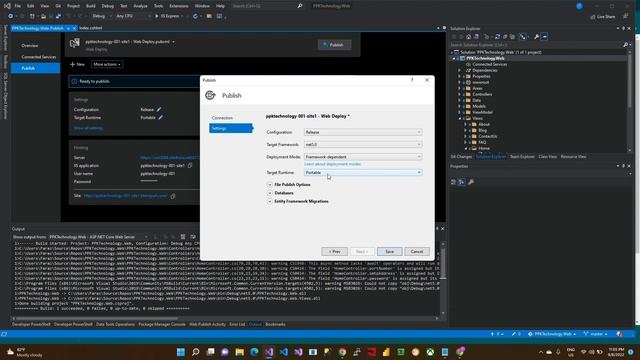Click the Prev button in Publish dialog
The image size is (640, 360).
point(334,251)
